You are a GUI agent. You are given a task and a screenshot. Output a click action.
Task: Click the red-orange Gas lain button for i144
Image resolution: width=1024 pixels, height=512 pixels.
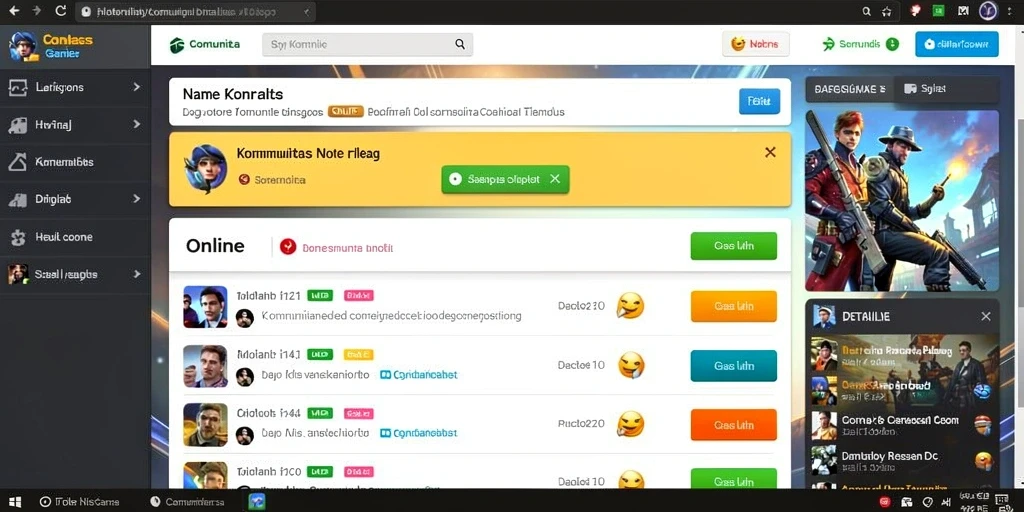click(733, 424)
